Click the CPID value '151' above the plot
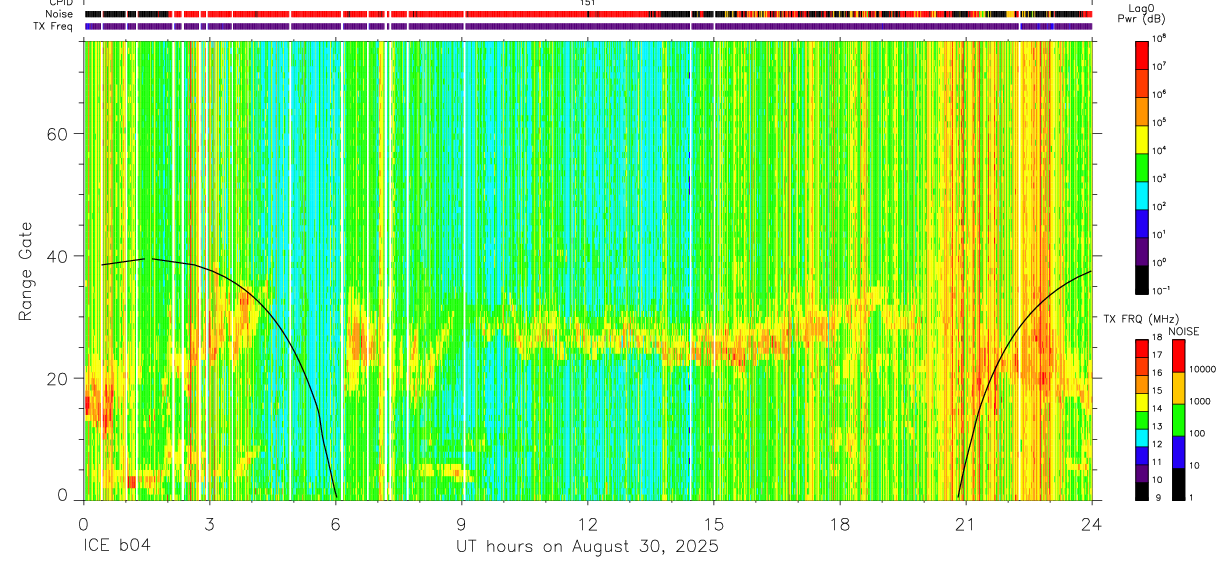1228x567 pixels. coord(588,3)
